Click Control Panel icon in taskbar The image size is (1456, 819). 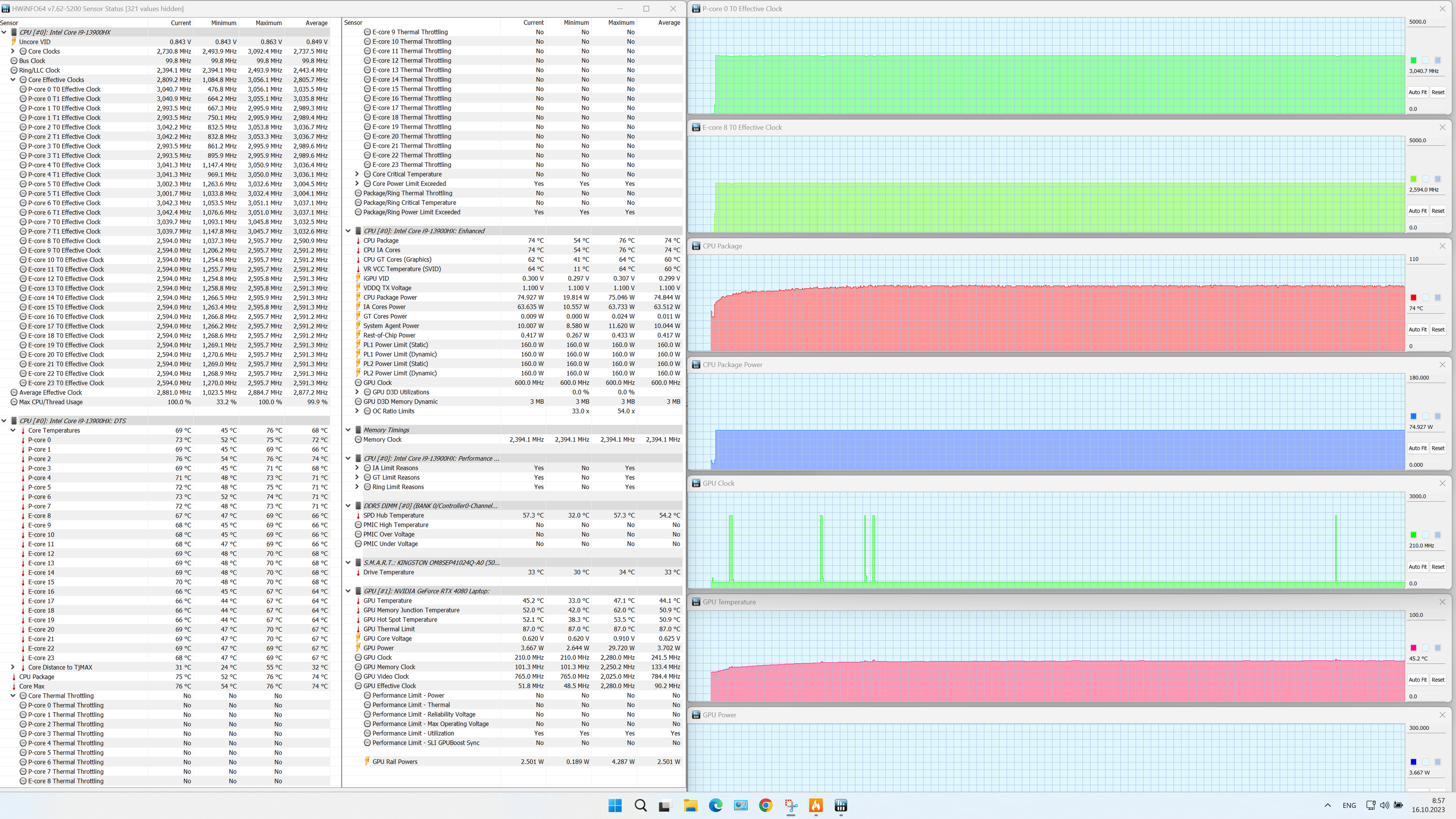tap(741, 805)
